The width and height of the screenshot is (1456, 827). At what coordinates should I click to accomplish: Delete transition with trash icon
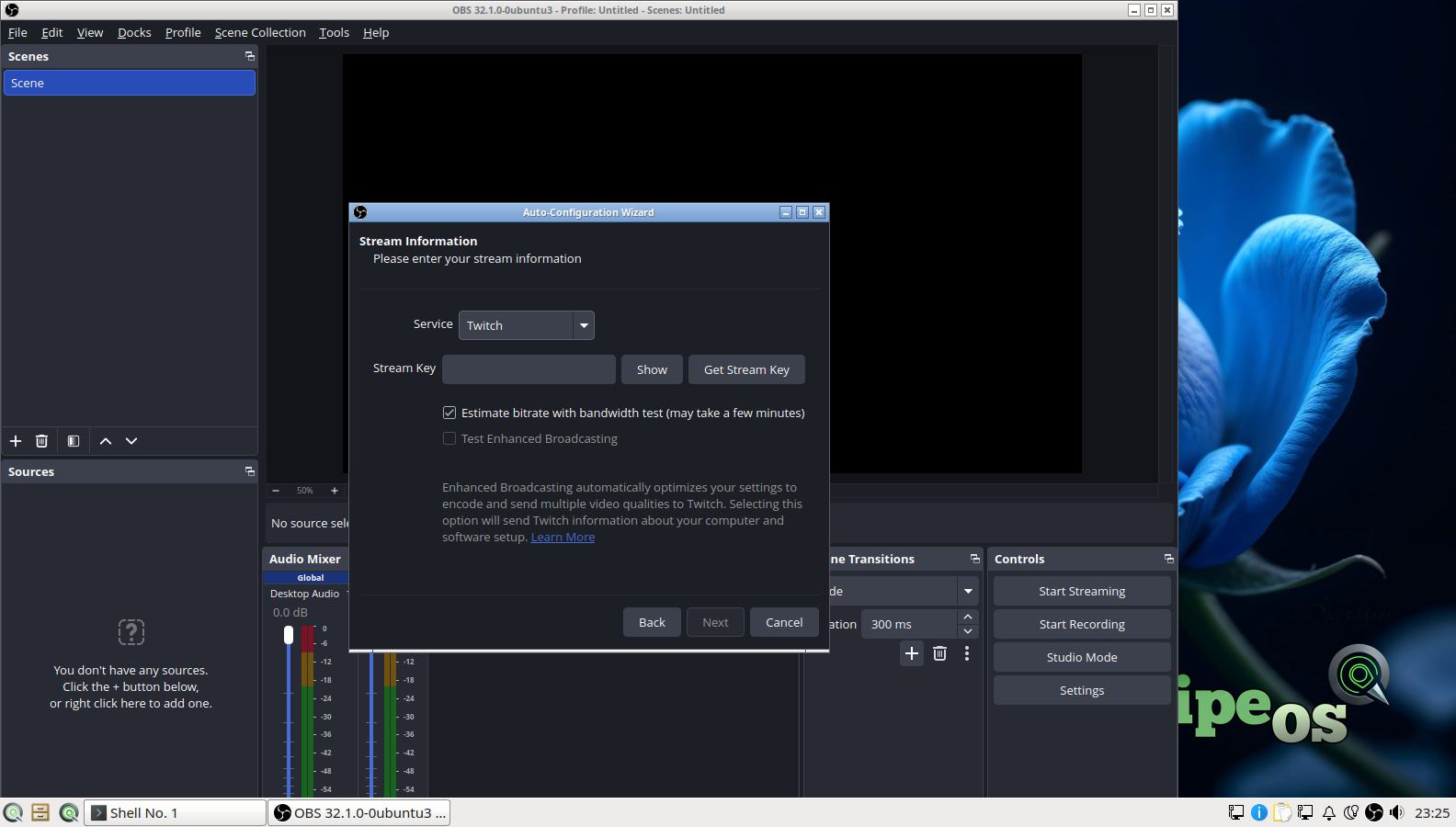(939, 653)
